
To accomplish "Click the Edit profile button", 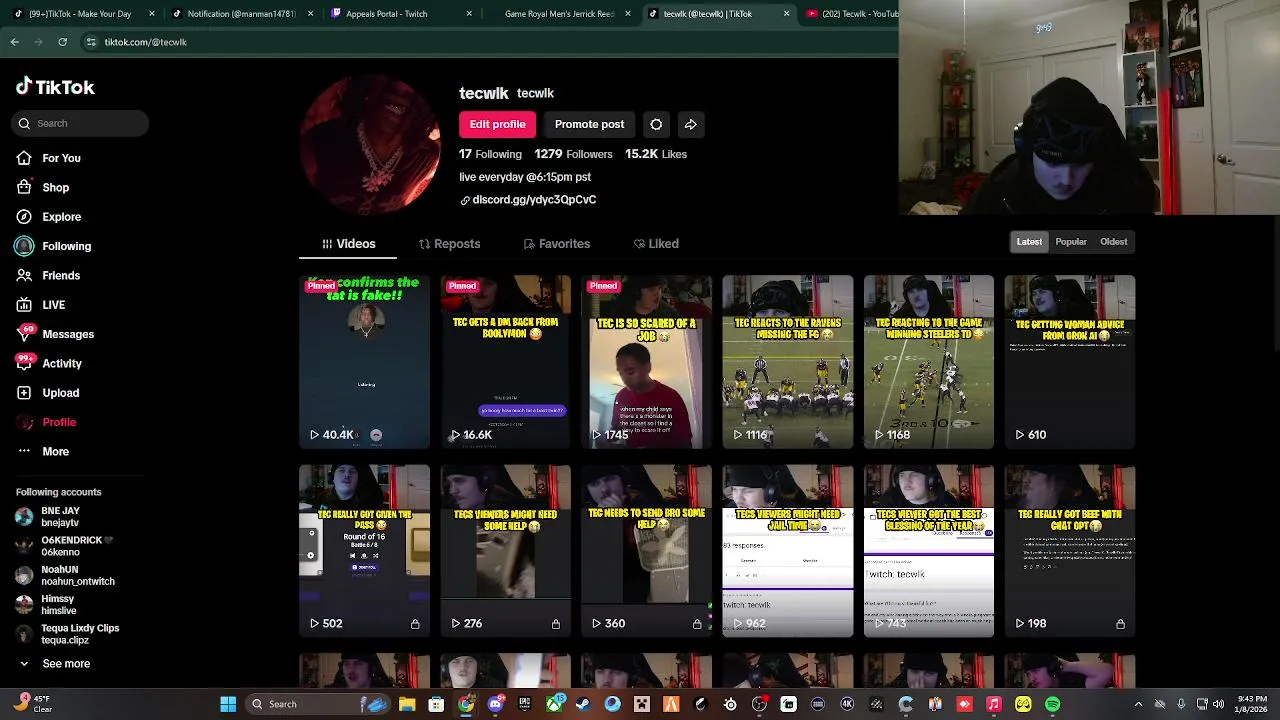I will 497,124.
